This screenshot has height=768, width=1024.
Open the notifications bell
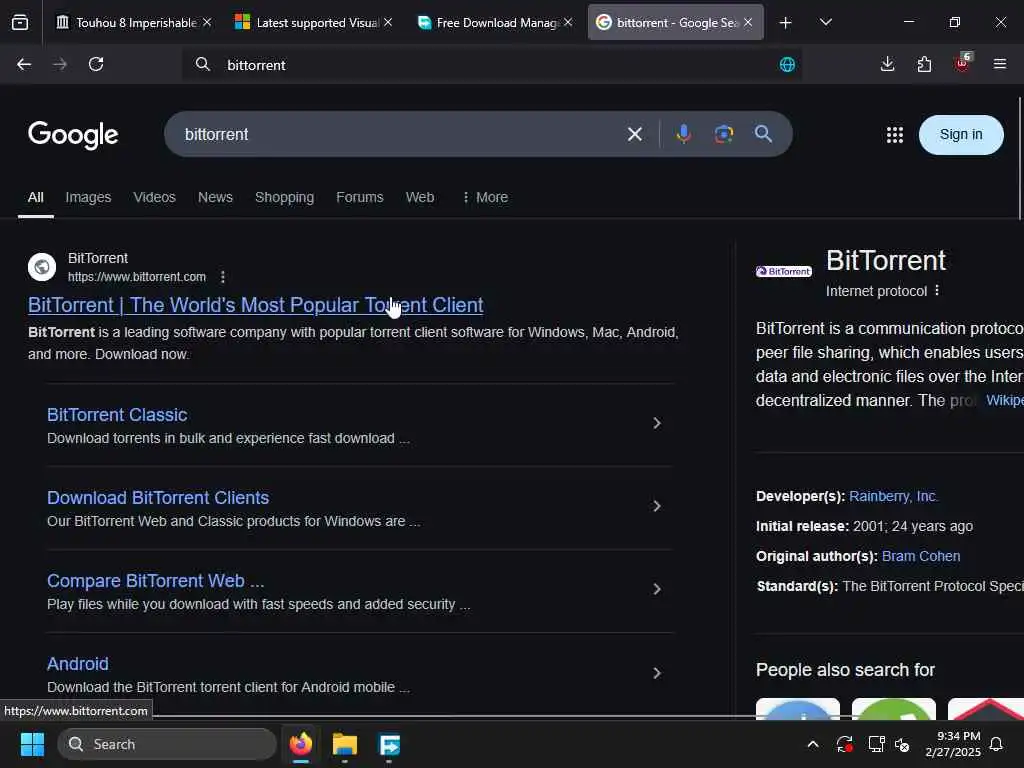(x=997, y=744)
